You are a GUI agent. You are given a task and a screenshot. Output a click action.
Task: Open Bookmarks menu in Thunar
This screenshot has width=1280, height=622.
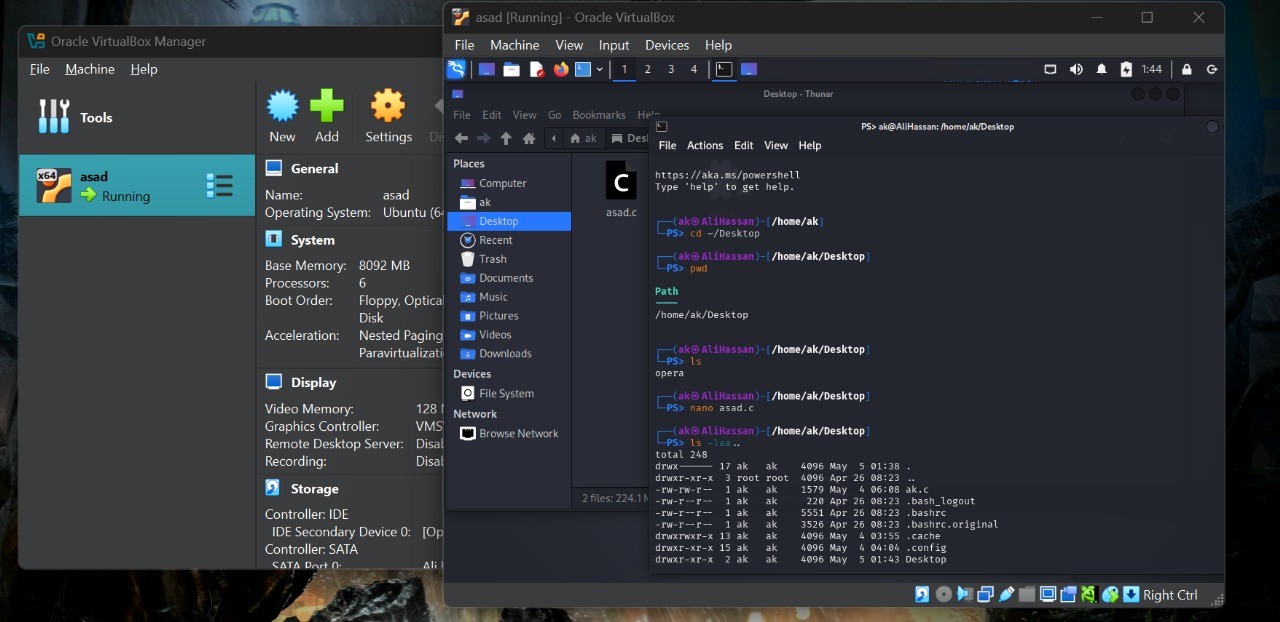coord(599,115)
